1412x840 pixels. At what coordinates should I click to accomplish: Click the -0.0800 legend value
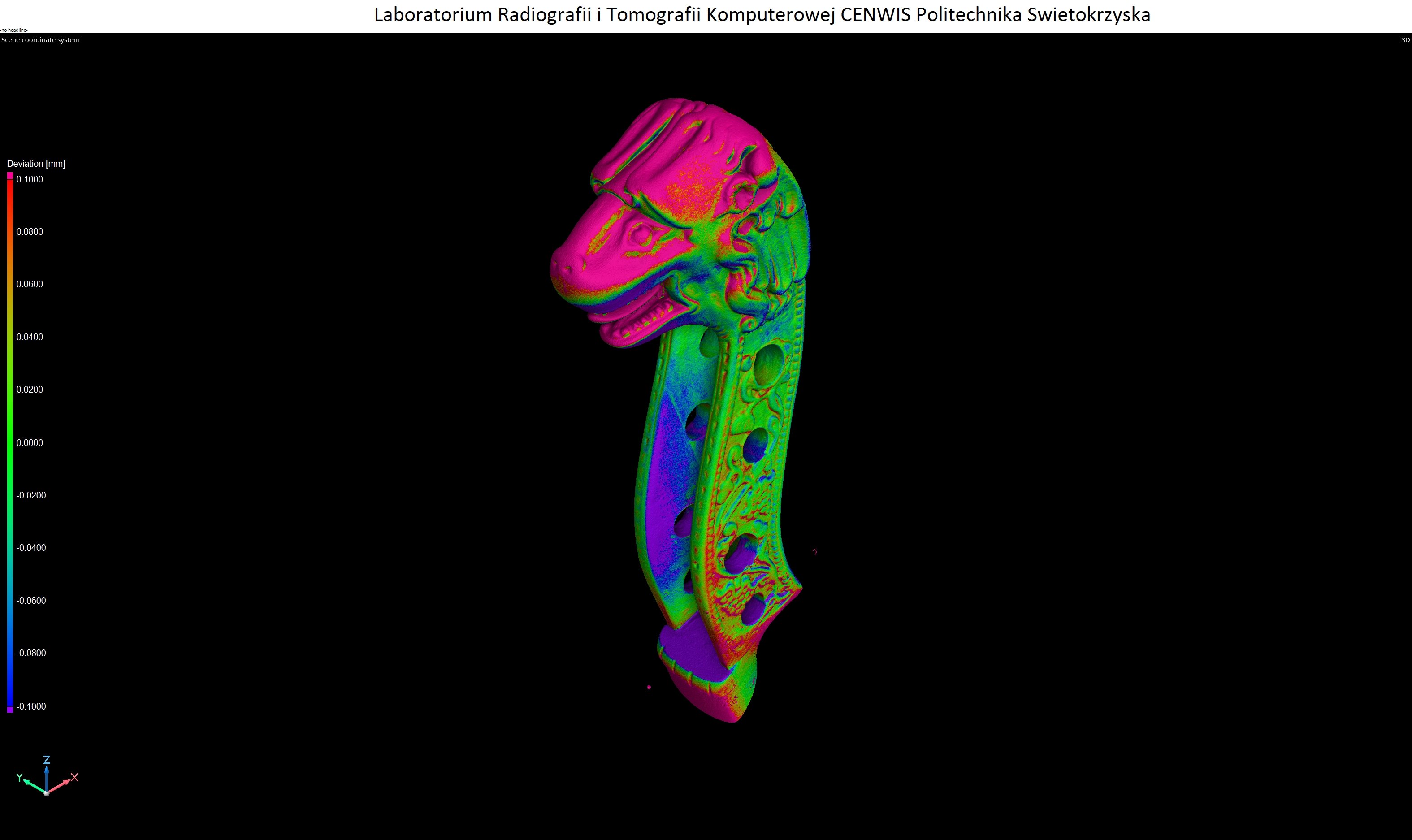[31, 653]
